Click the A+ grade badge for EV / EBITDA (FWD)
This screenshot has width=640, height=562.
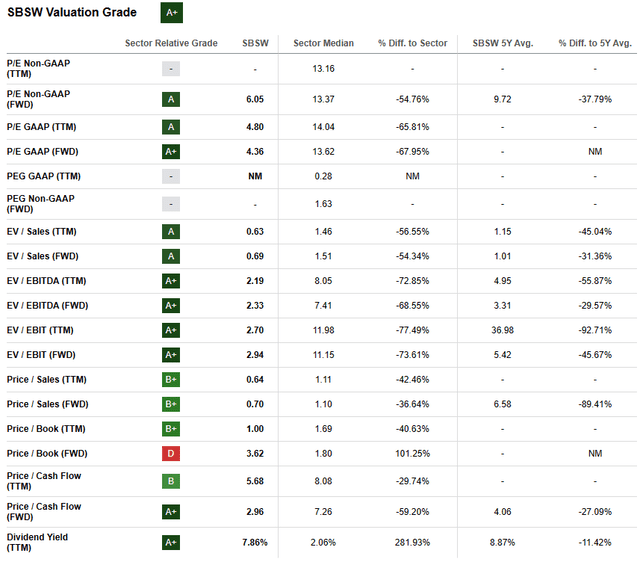(171, 306)
